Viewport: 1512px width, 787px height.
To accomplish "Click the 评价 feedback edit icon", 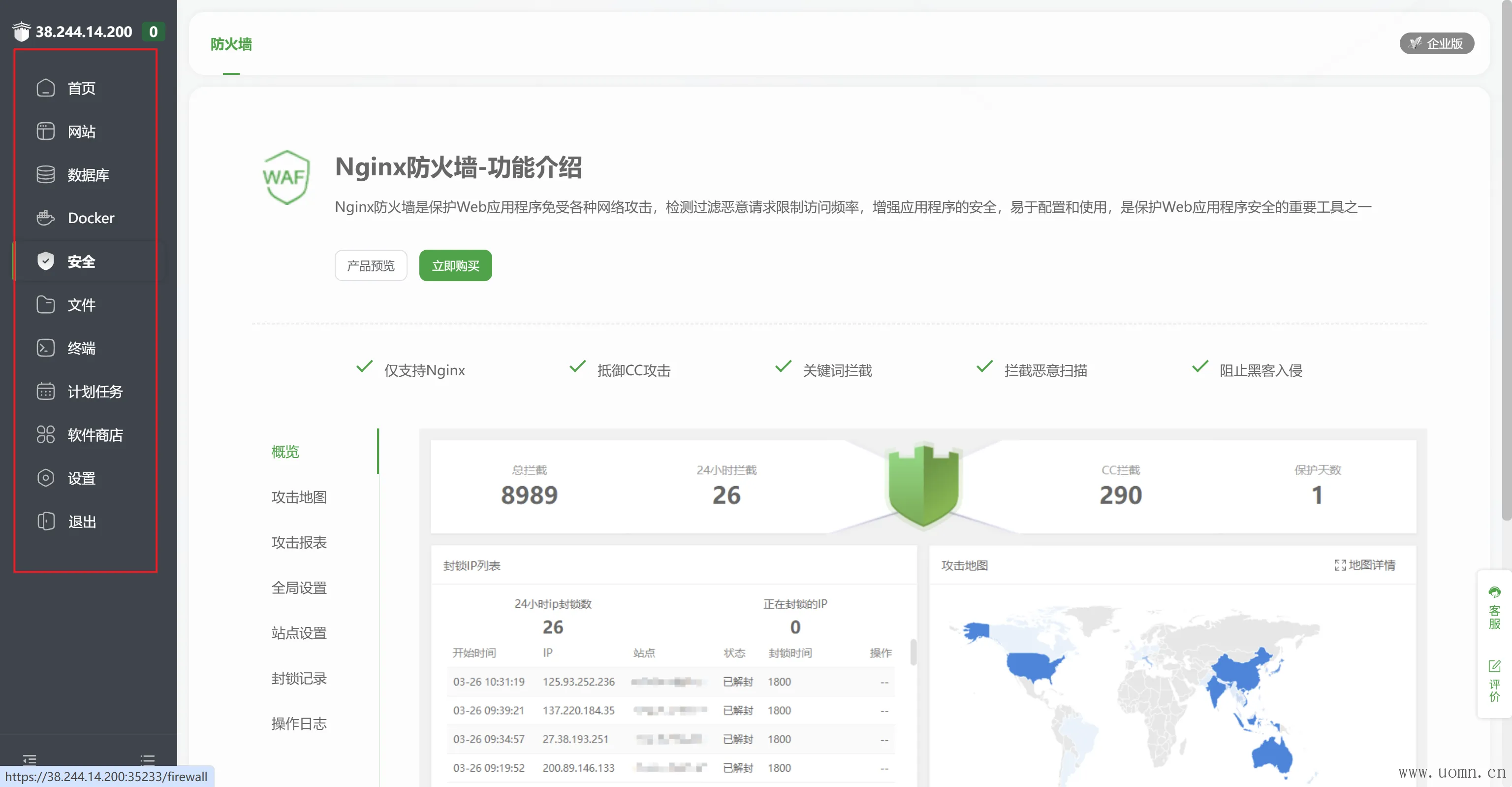I will click(x=1494, y=667).
